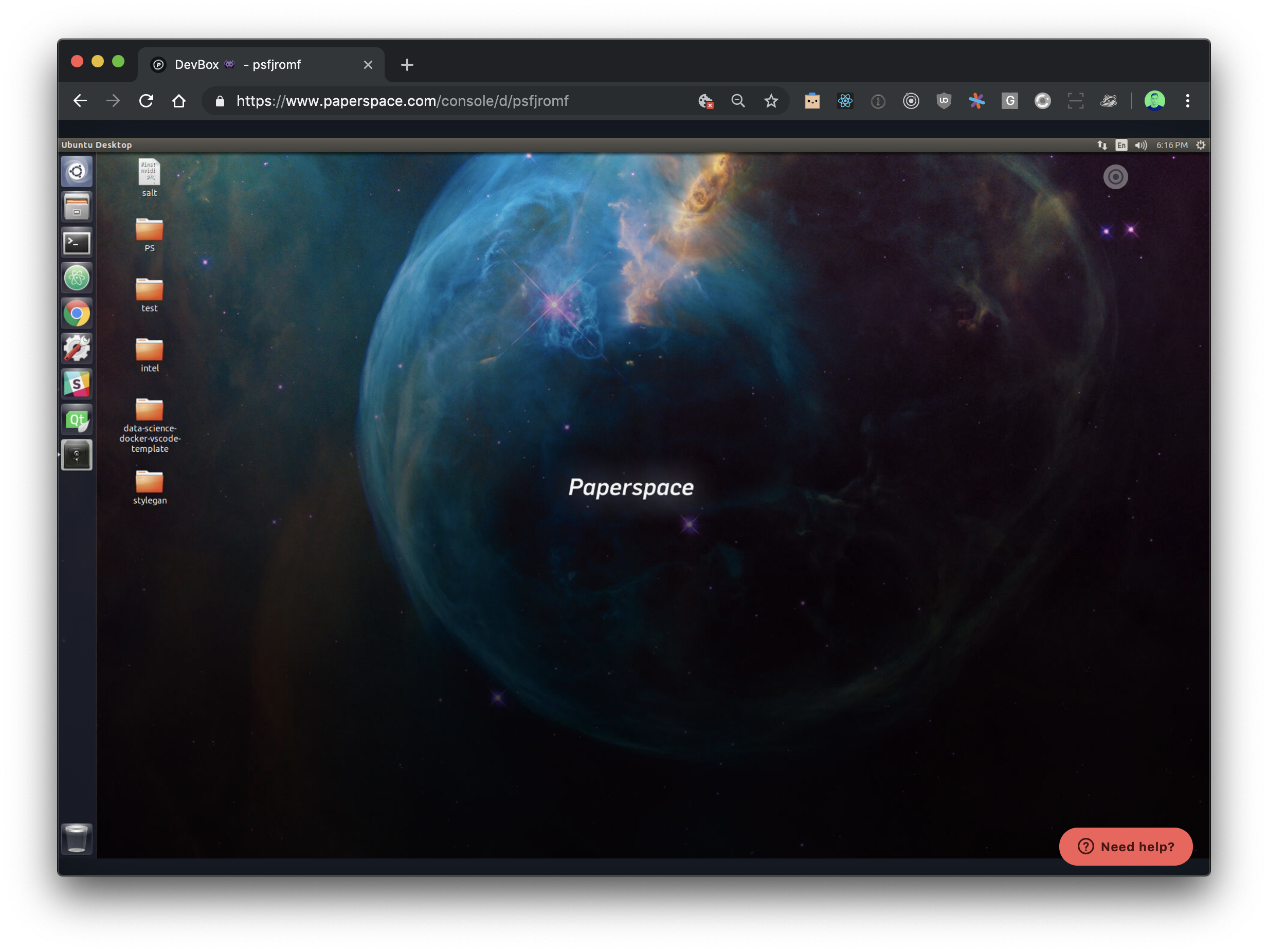This screenshot has height=952, width=1268.
Task: Open the En keyboard language indicator
Action: [1121, 145]
